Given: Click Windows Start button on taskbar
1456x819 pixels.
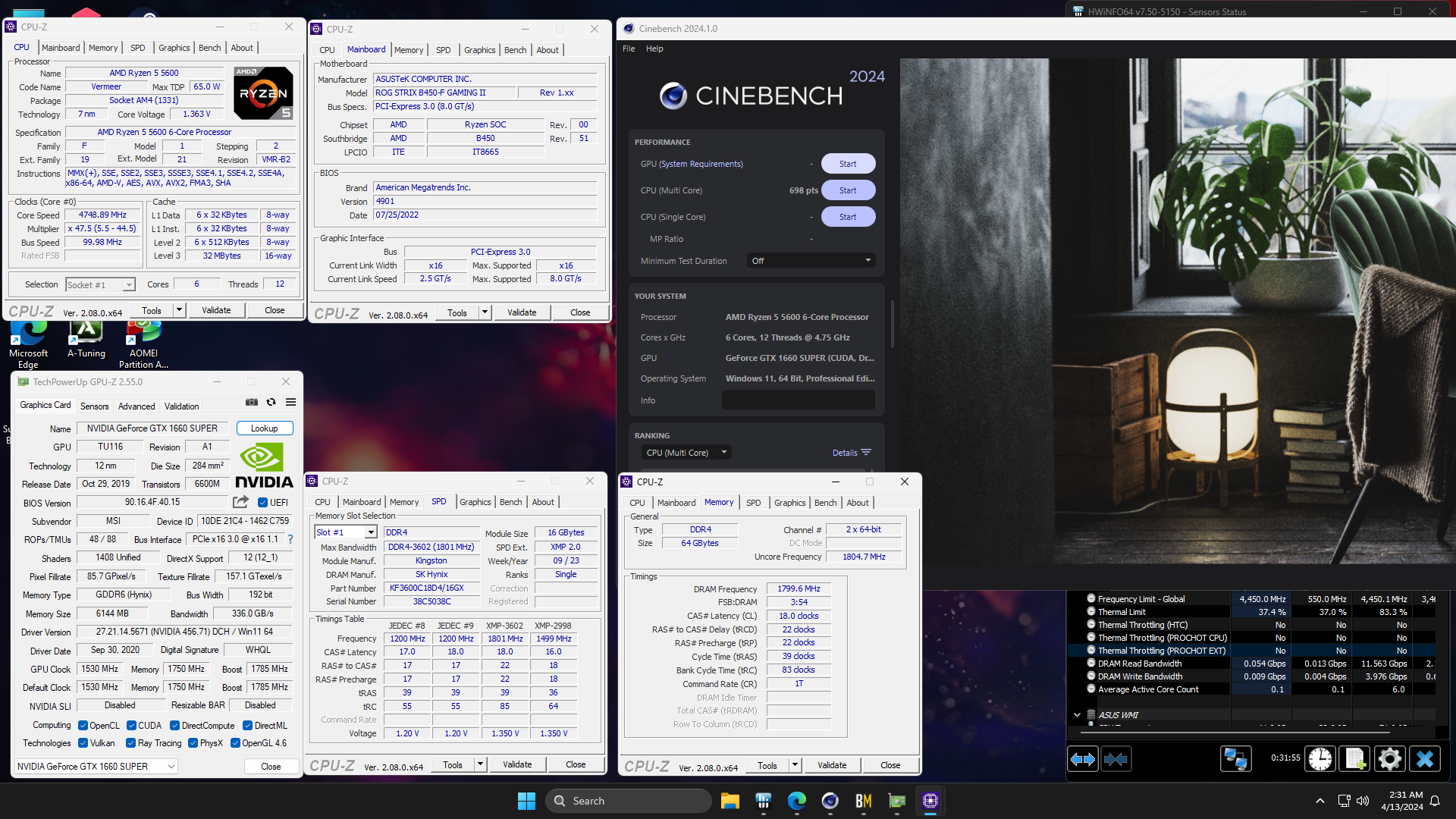Looking at the screenshot, I should pyautogui.click(x=526, y=801).
